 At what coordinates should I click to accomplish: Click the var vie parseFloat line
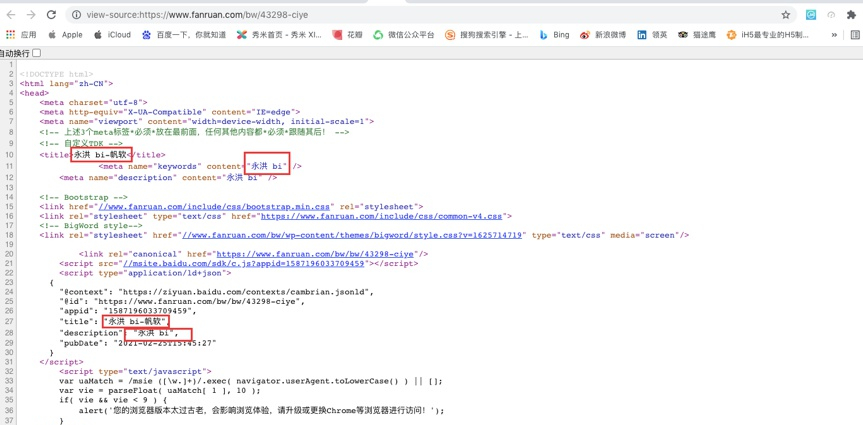pos(159,391)
